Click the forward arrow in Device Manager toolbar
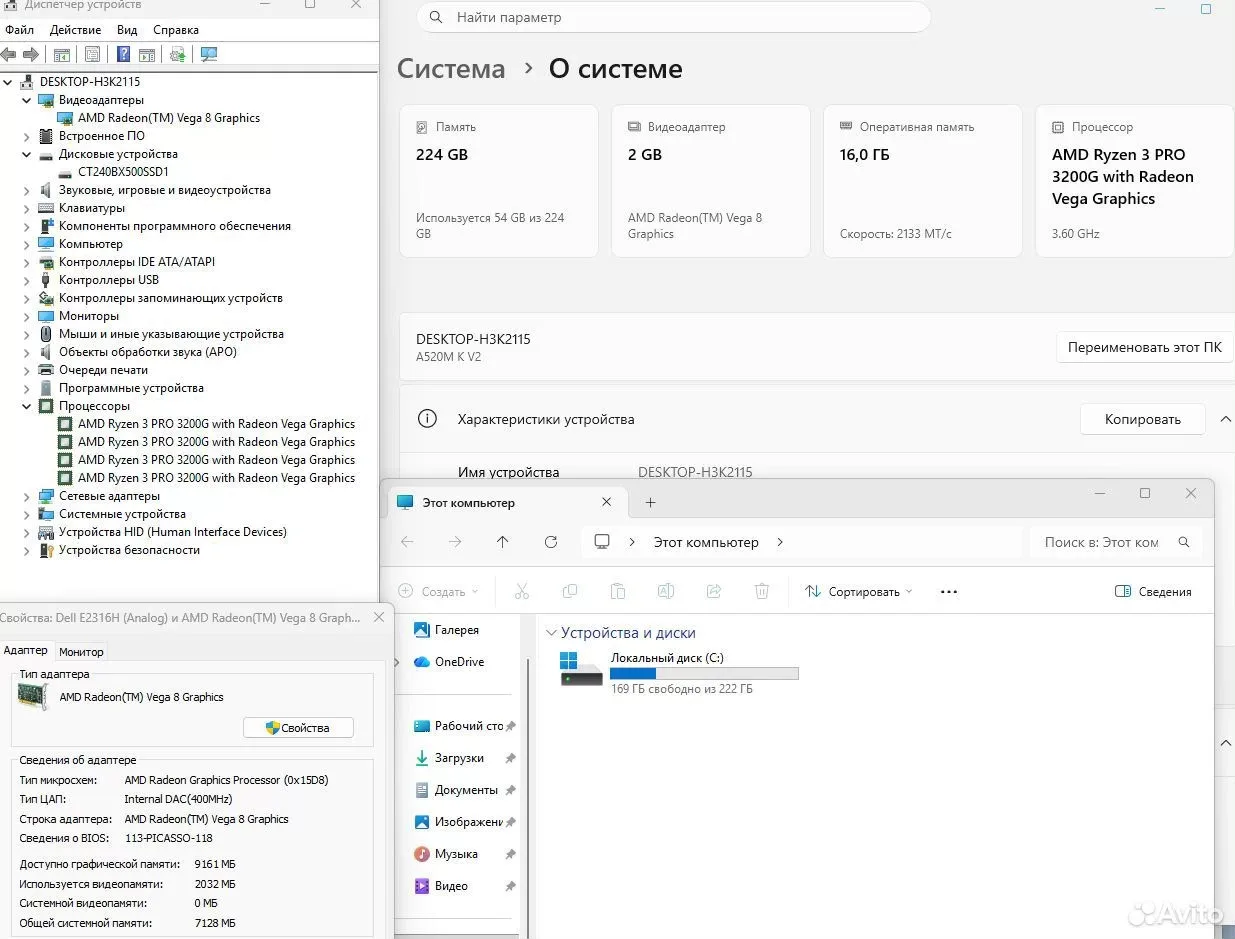This screenshot has height=939, width=1235. tap(31, 54)
